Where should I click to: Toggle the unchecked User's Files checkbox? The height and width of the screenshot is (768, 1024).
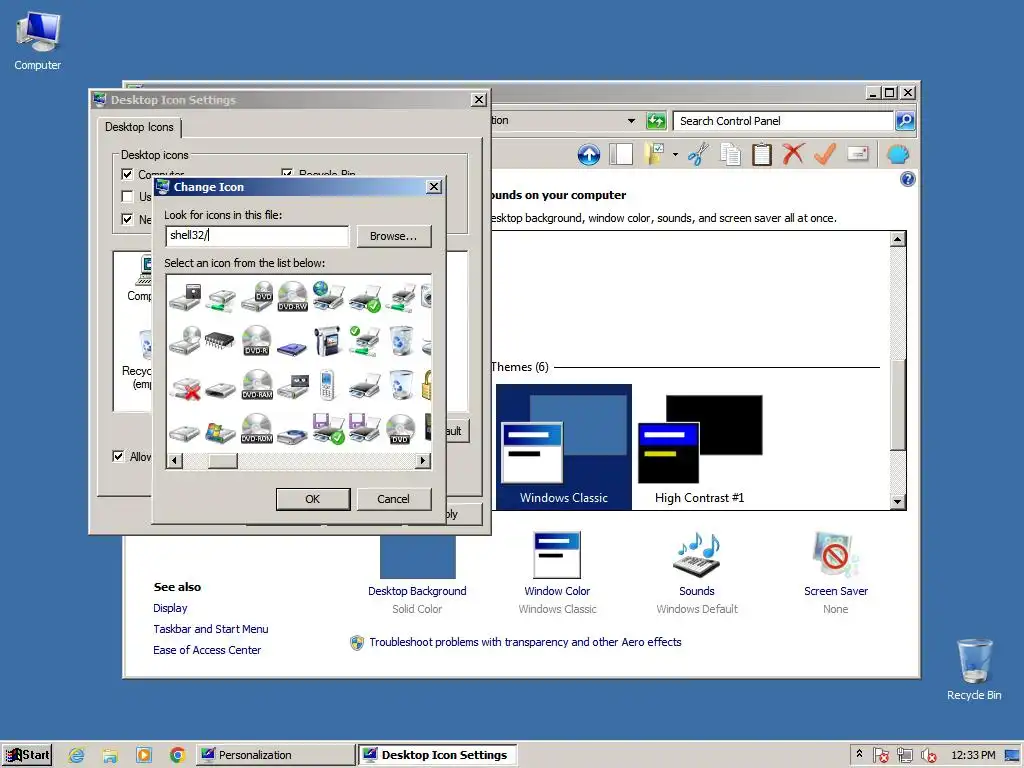127,197
